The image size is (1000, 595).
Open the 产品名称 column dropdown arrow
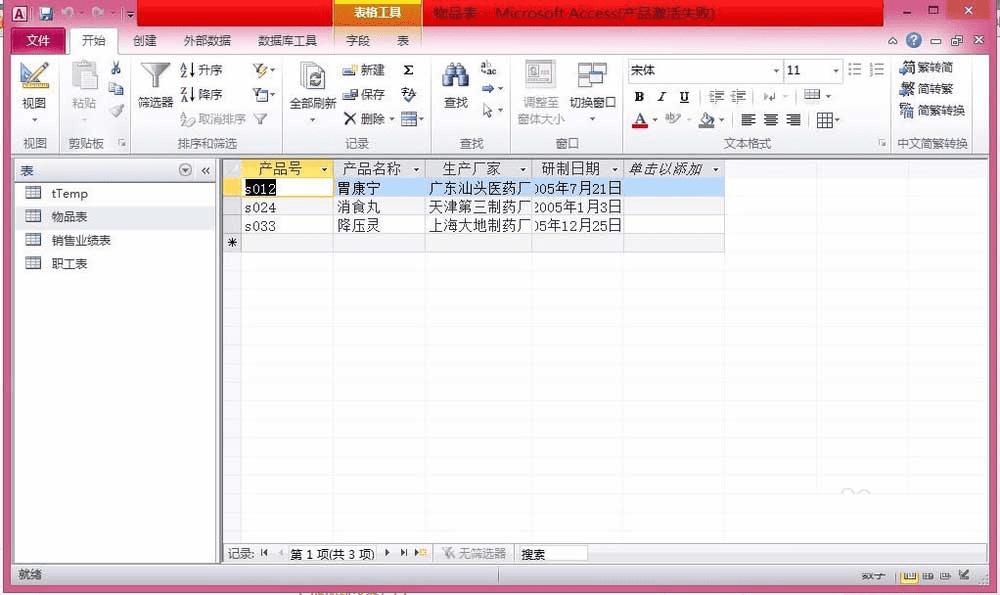(x=416, y=169)
